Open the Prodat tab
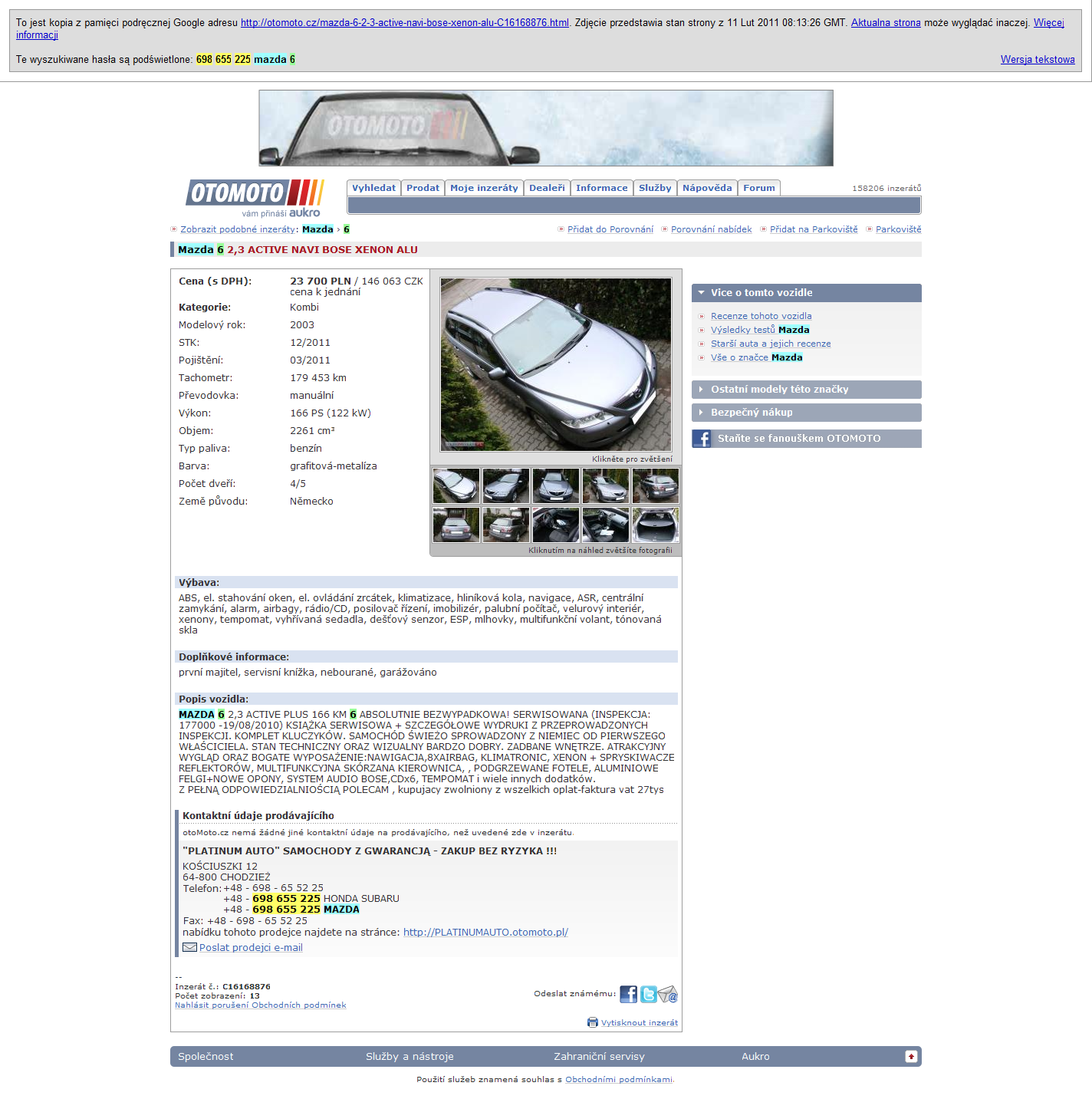This screenshot has width=1092, height=1099. pyautogui.click(x=423, y=188)
